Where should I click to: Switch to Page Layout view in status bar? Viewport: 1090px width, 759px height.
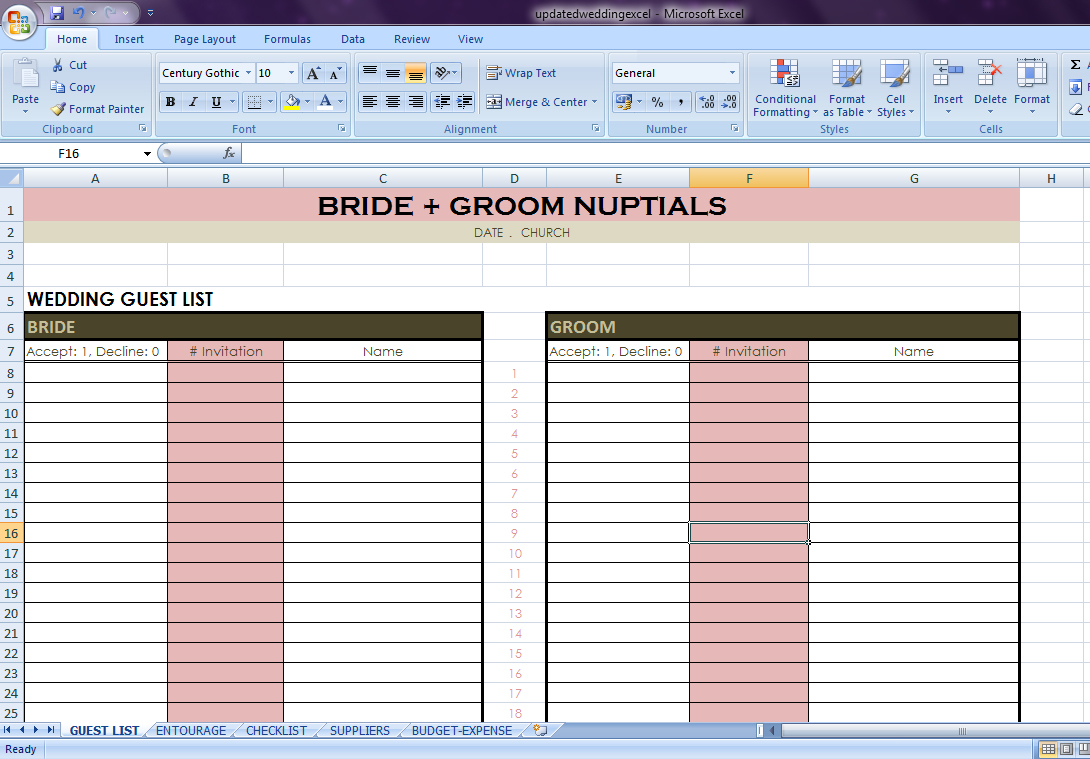pyautogui.click(x=1066, y=749)
